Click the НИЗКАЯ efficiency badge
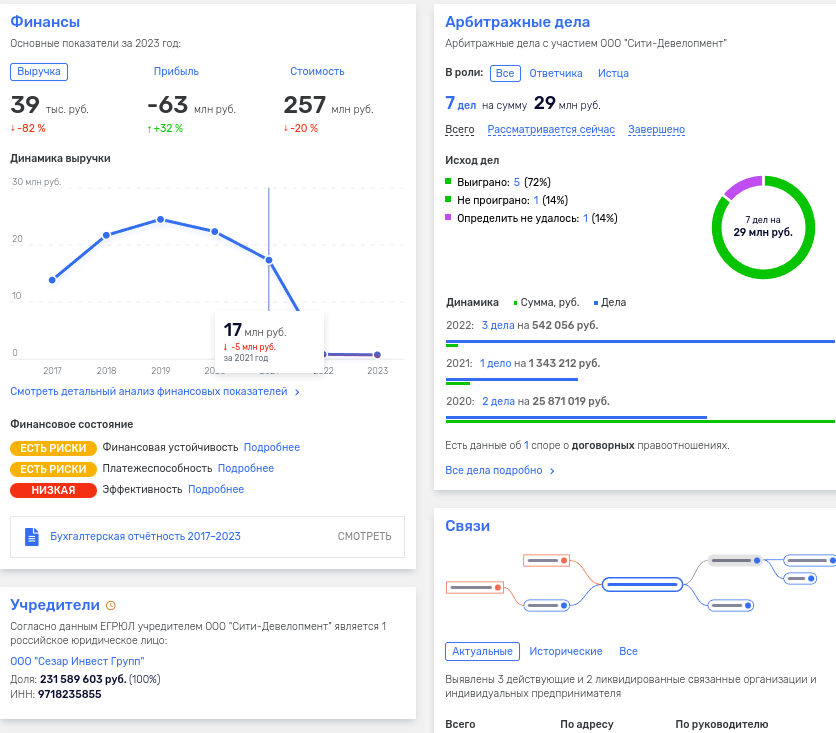Viewport: 836px width, 733px height. coord(53,490)
